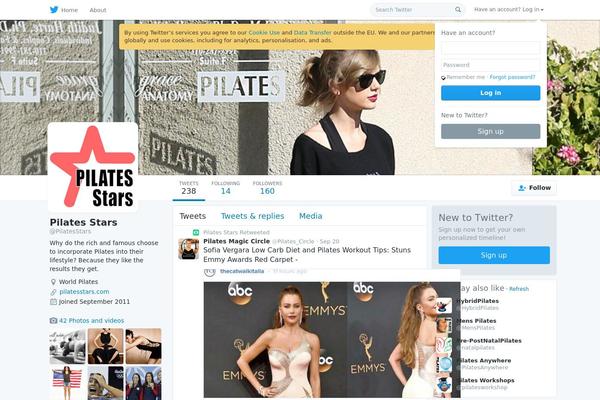Switch to Tweets & replies tab

click(253, 216)
